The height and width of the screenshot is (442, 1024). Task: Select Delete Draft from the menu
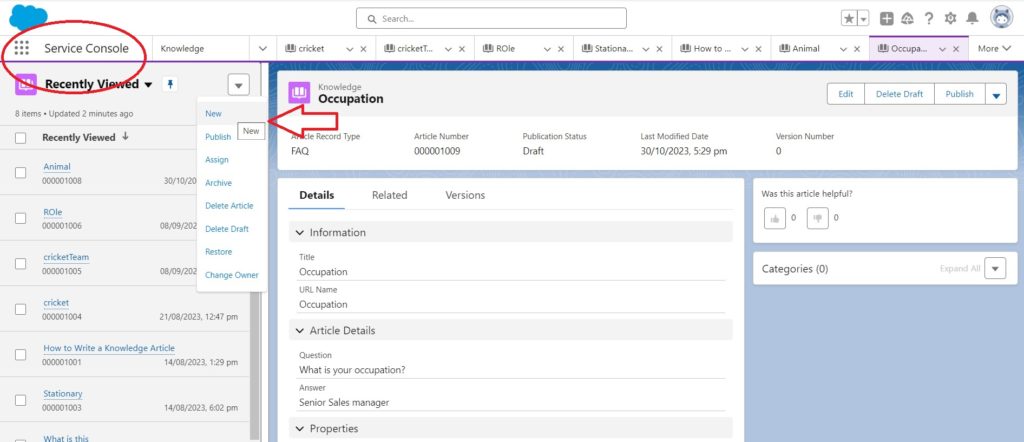click(x=227, y=229)
